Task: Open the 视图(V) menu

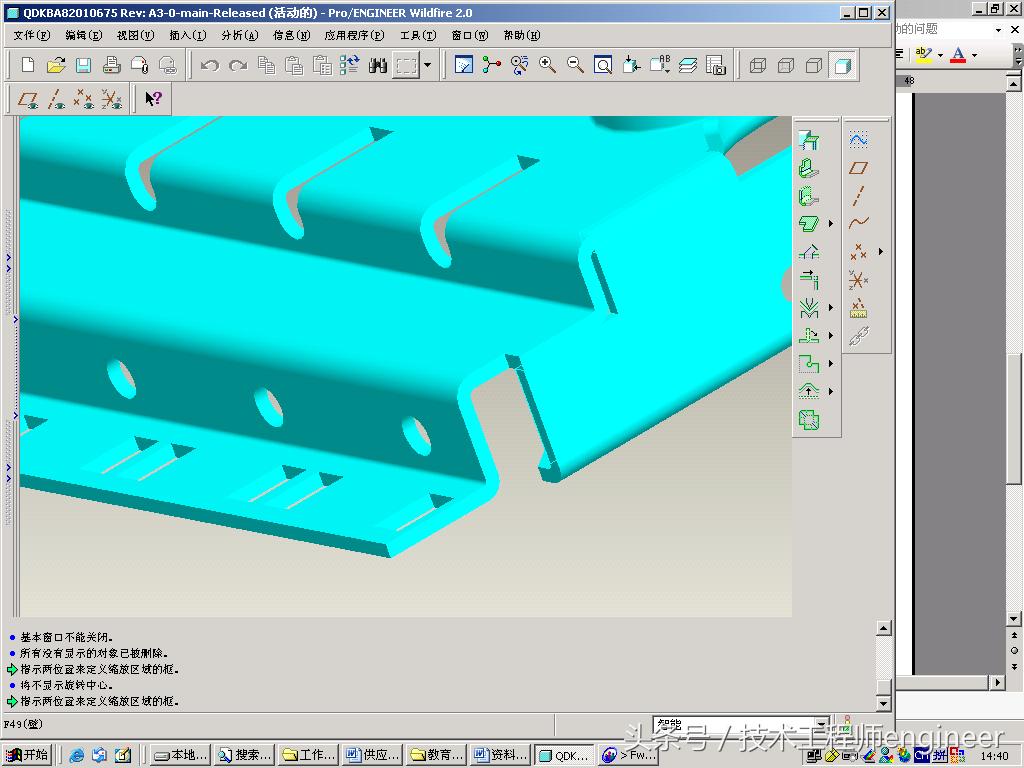Action: point(135,35)
